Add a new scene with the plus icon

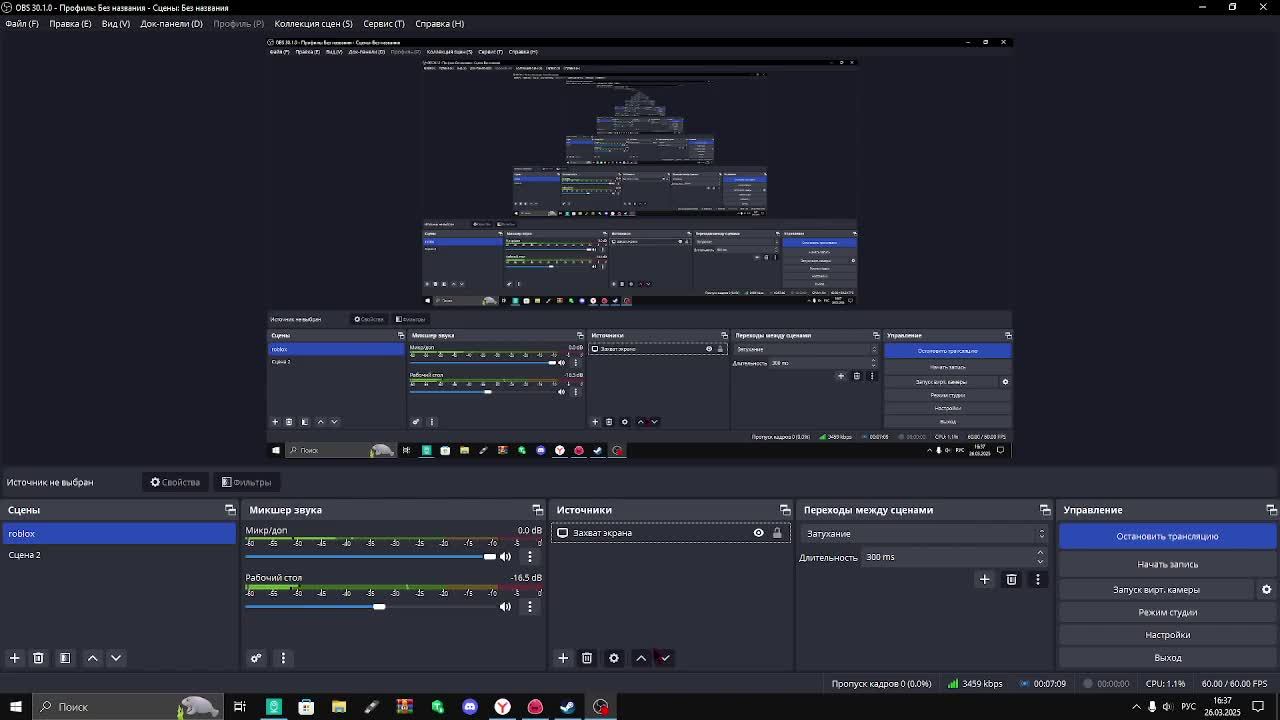point(14,658)
